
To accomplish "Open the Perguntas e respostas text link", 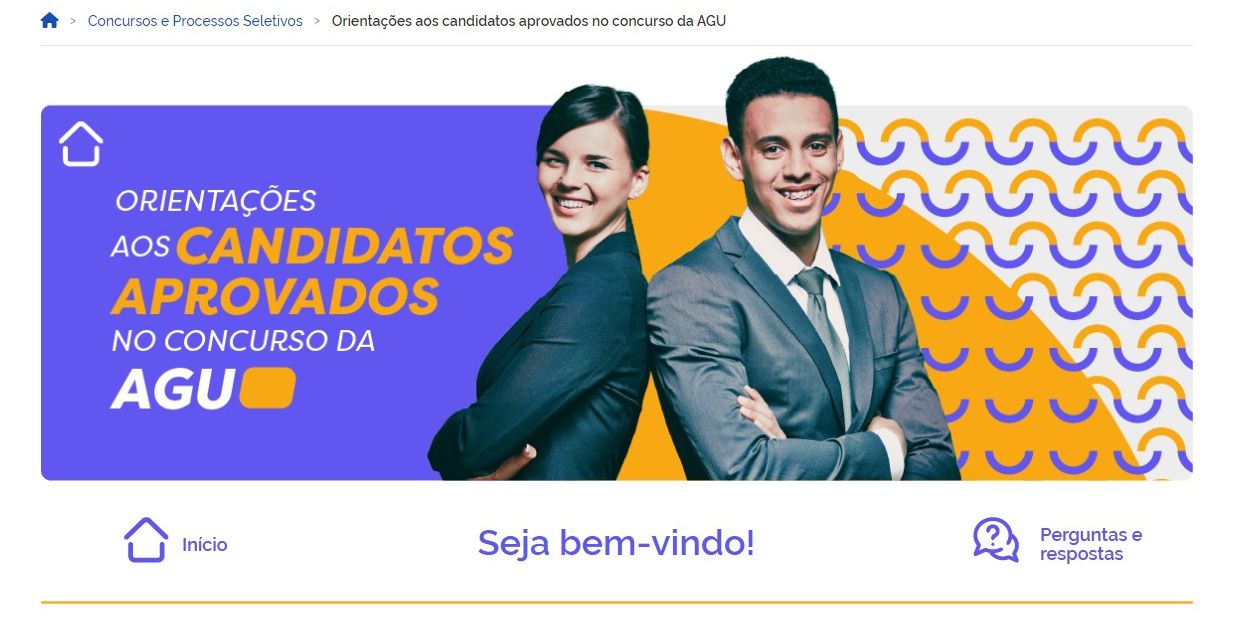I will point(1091,544).
